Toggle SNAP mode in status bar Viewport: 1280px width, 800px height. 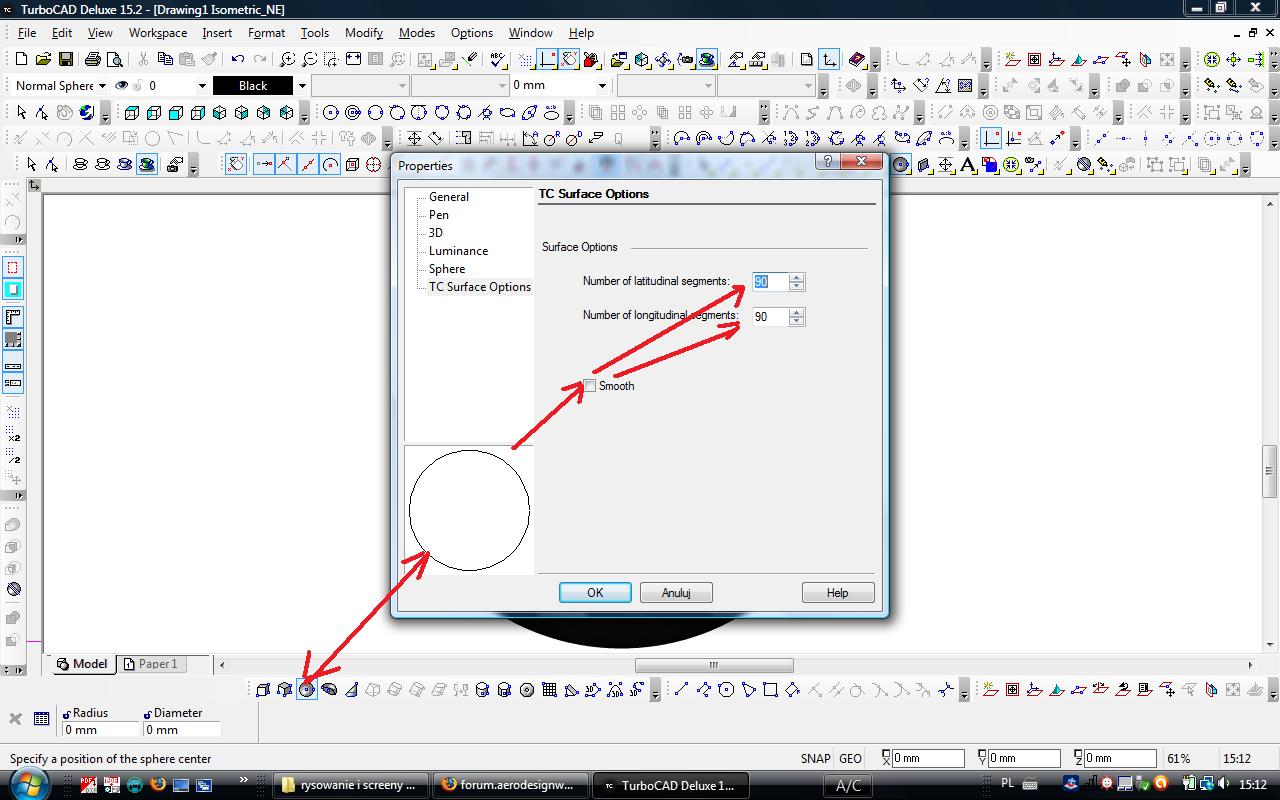815,758
